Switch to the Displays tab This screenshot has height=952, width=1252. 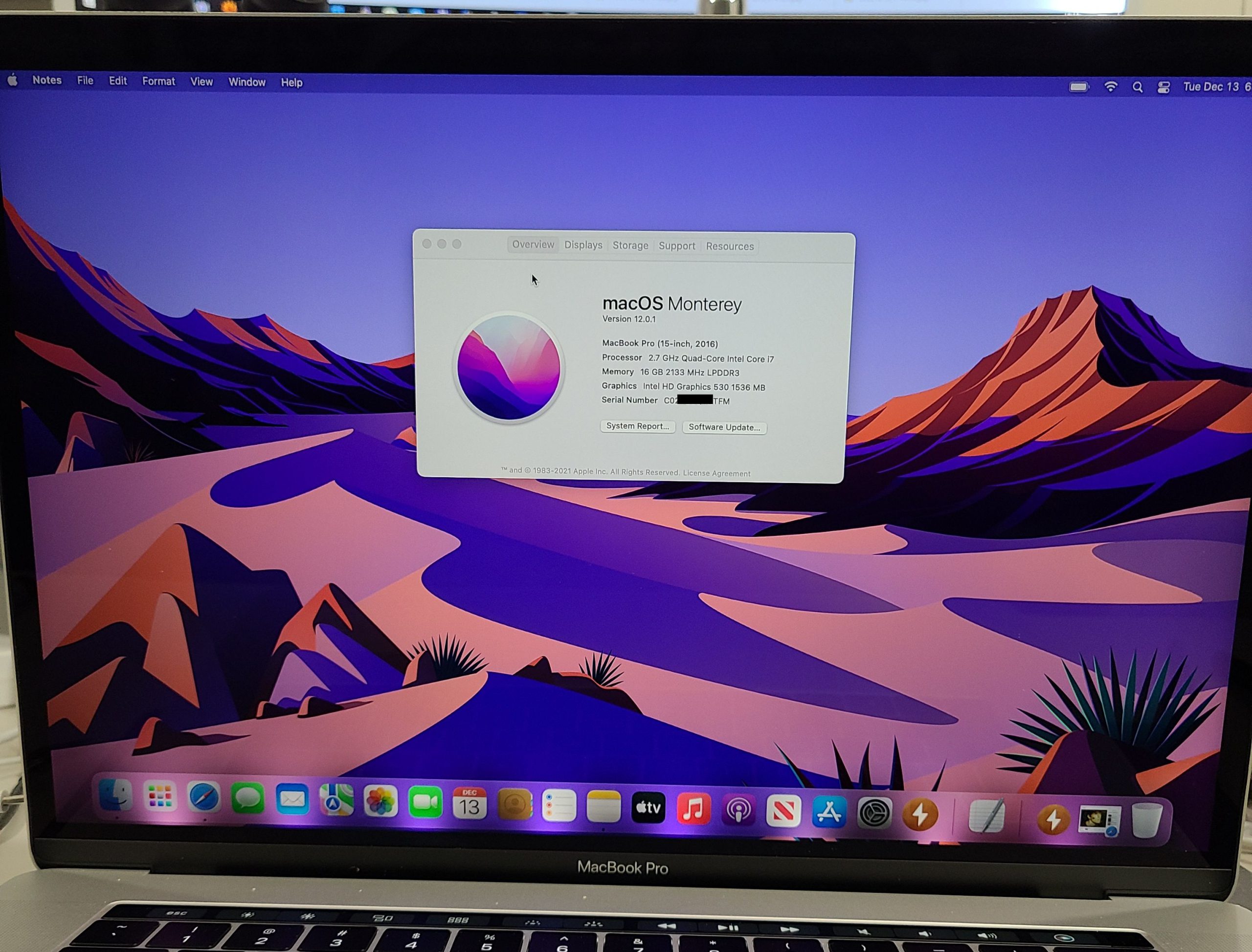coord(583,245)
